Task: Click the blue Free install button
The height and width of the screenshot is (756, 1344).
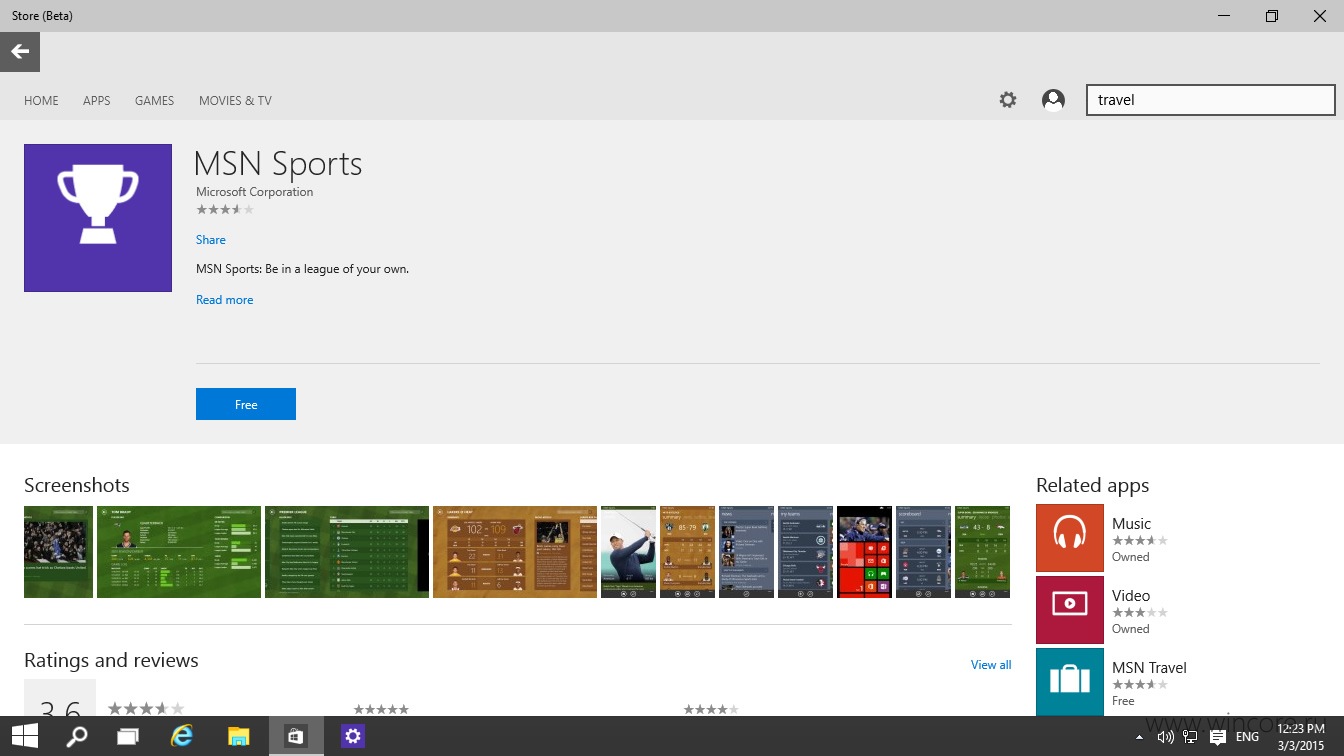Action: pos(246,404)
